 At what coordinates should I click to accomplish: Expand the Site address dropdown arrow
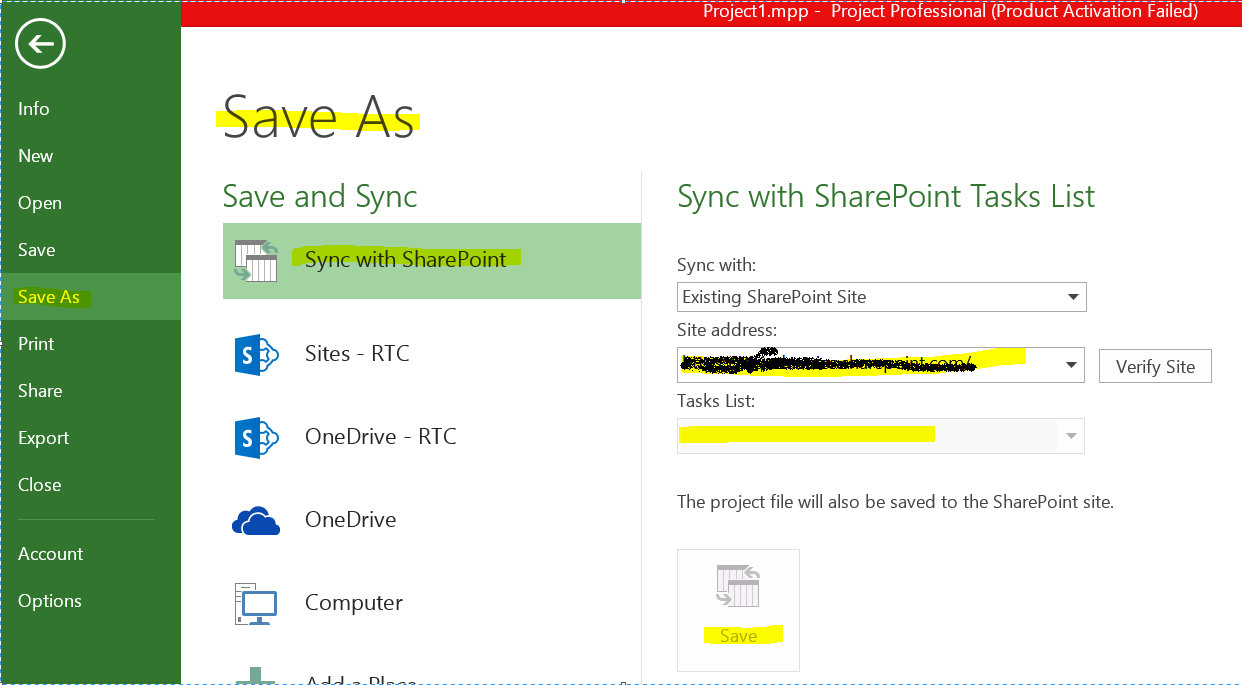1072,365
